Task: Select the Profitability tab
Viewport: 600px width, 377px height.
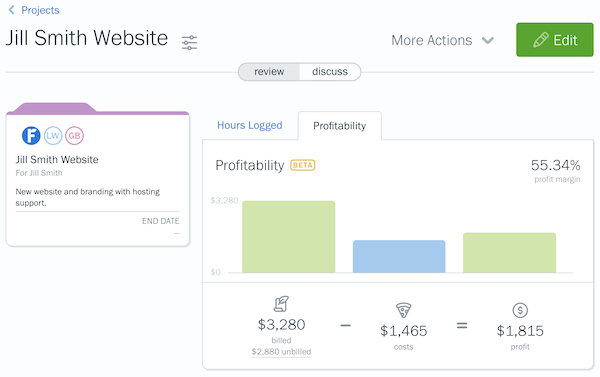Action: pos(339,126)
